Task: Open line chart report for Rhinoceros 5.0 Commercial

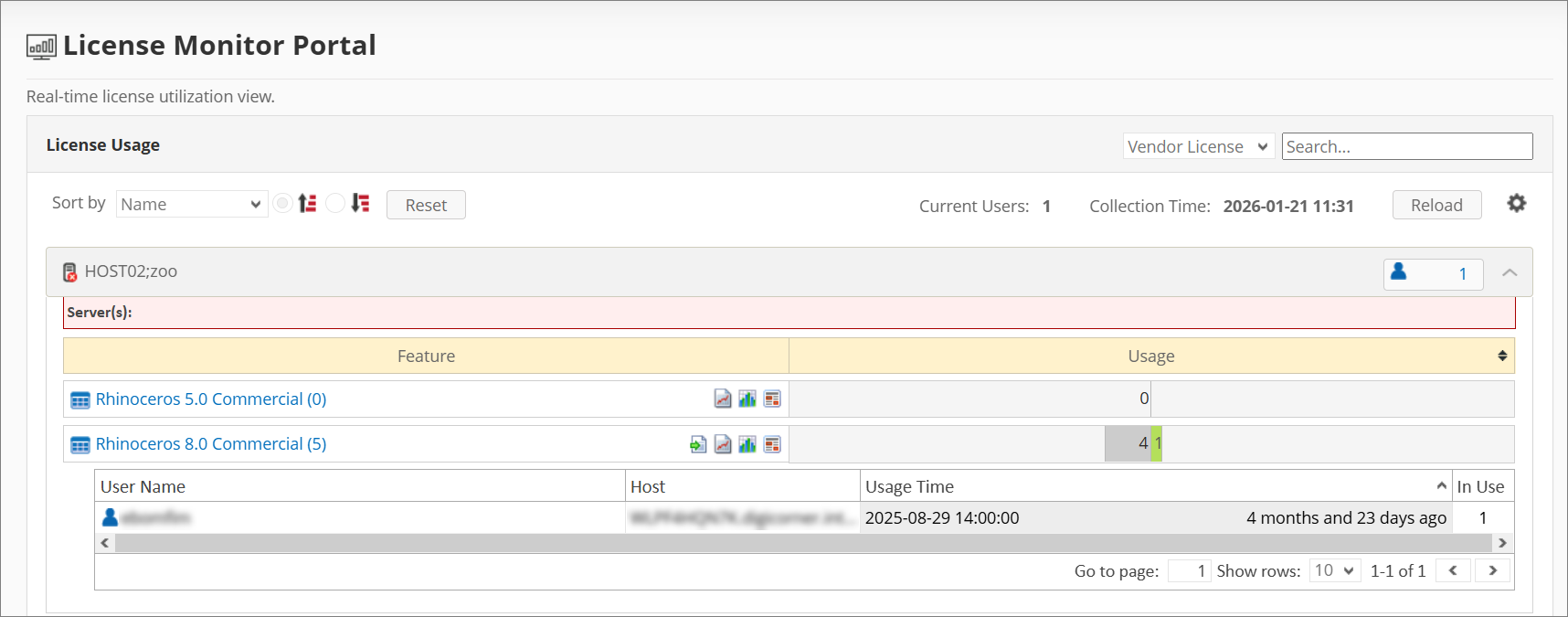Action: coord(723,399)
